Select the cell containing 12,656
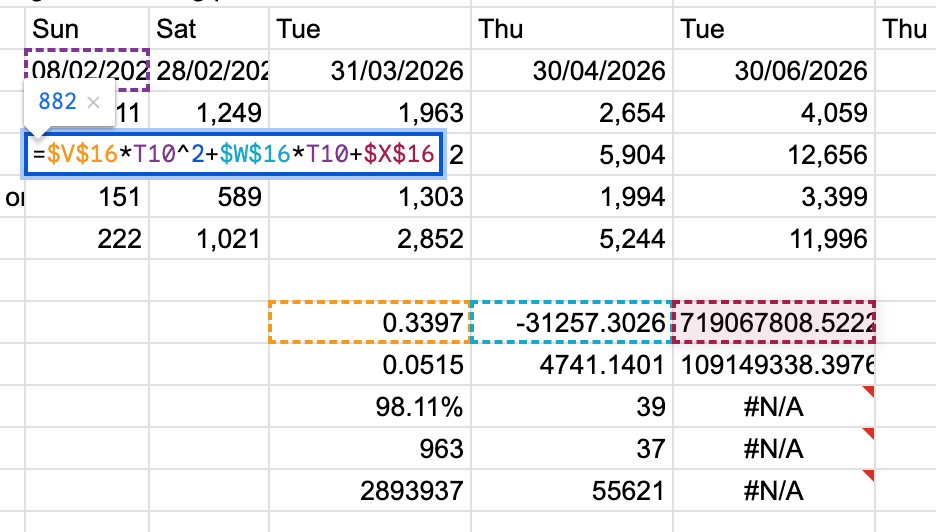Image resolution: width=936 pixels, height=532 pixels. click(x=775, y=154)
